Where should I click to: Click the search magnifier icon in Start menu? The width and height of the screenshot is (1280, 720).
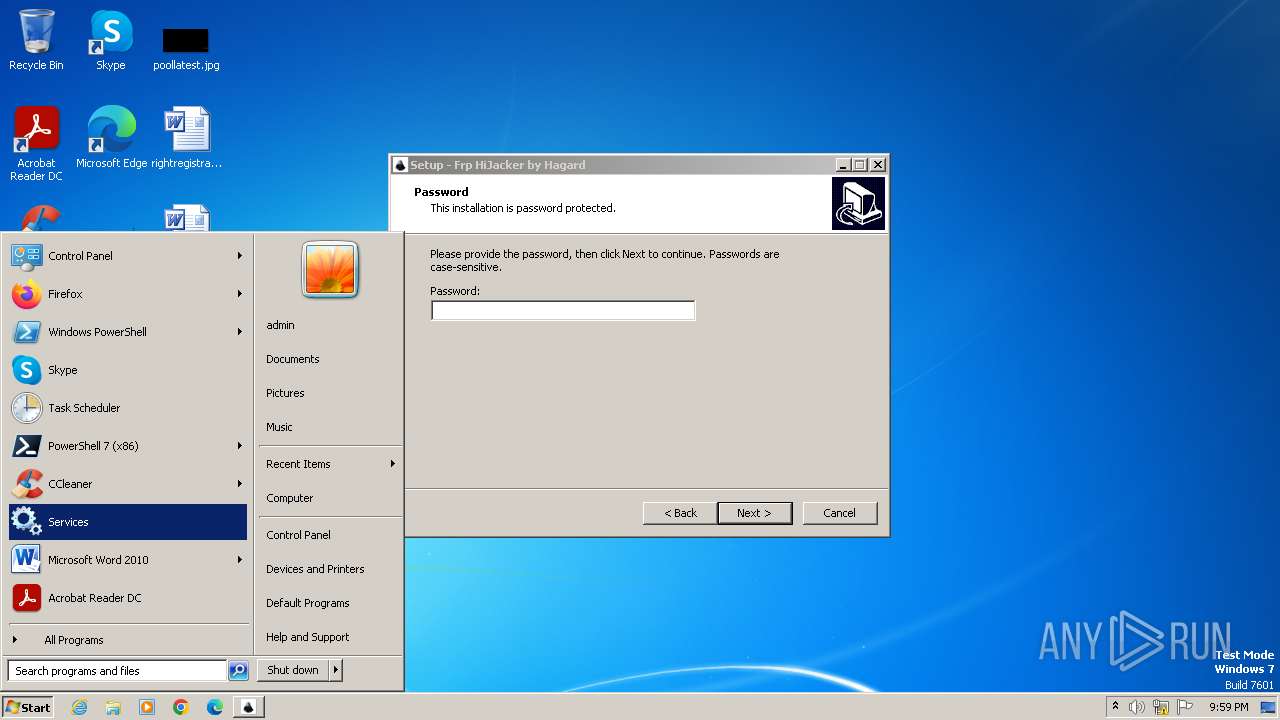tap(238, 671)
